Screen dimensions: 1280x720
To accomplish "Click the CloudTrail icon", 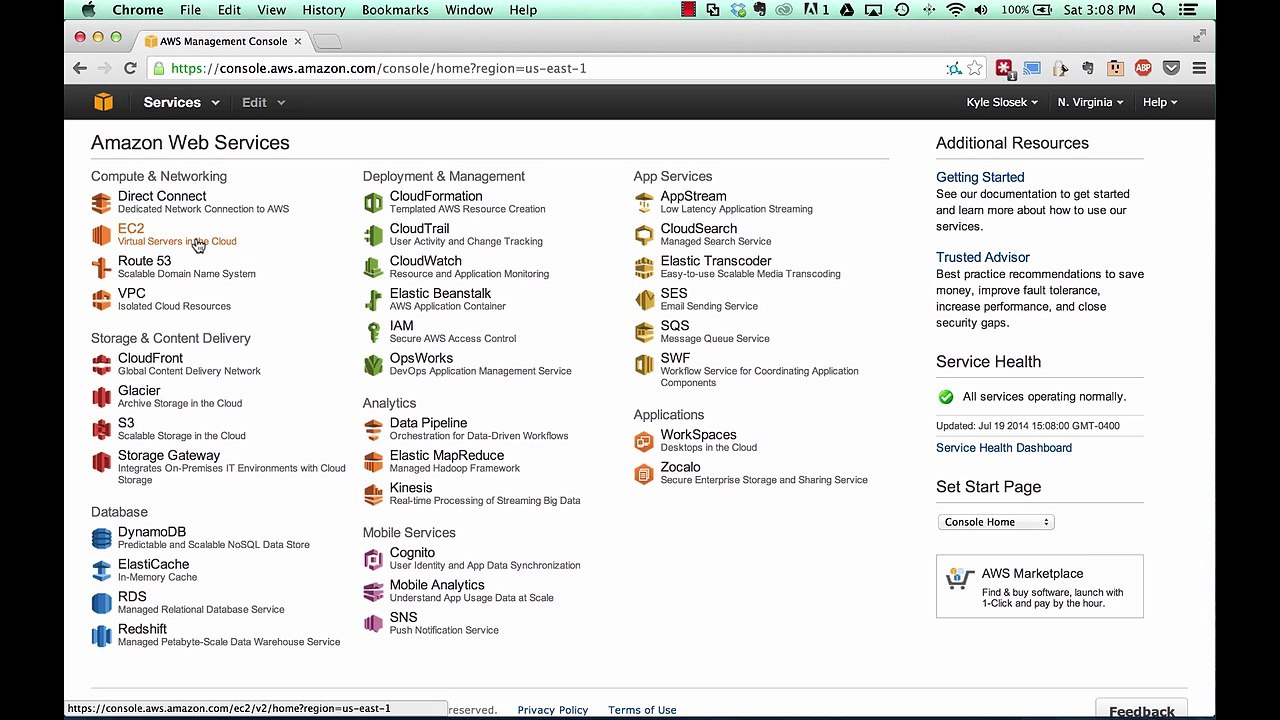I will [x=373, y=235].
